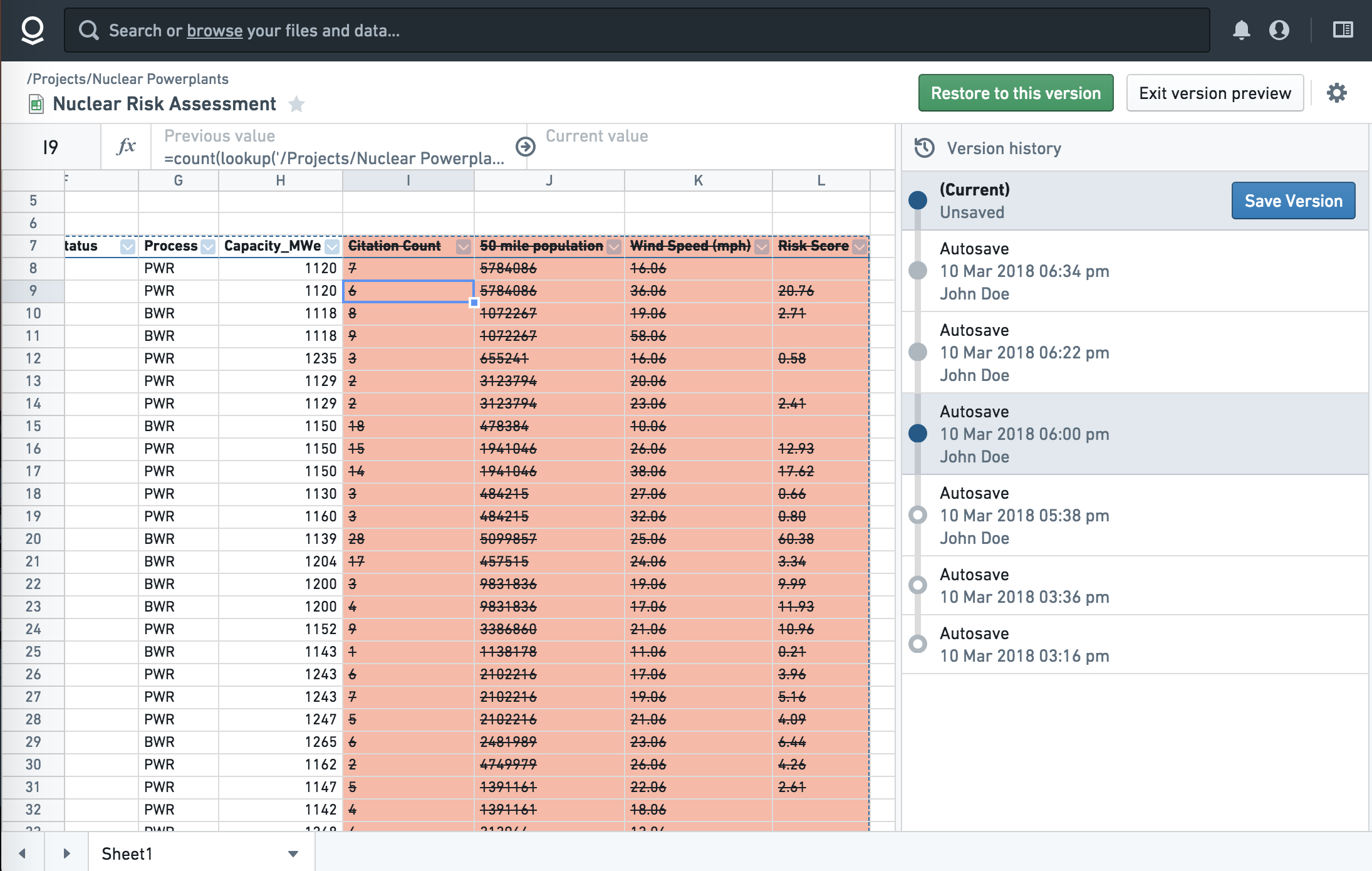Image resolution: width=1372 pixels, height=871 pixels.
Task: Select column header H
Action: point(280,180)
